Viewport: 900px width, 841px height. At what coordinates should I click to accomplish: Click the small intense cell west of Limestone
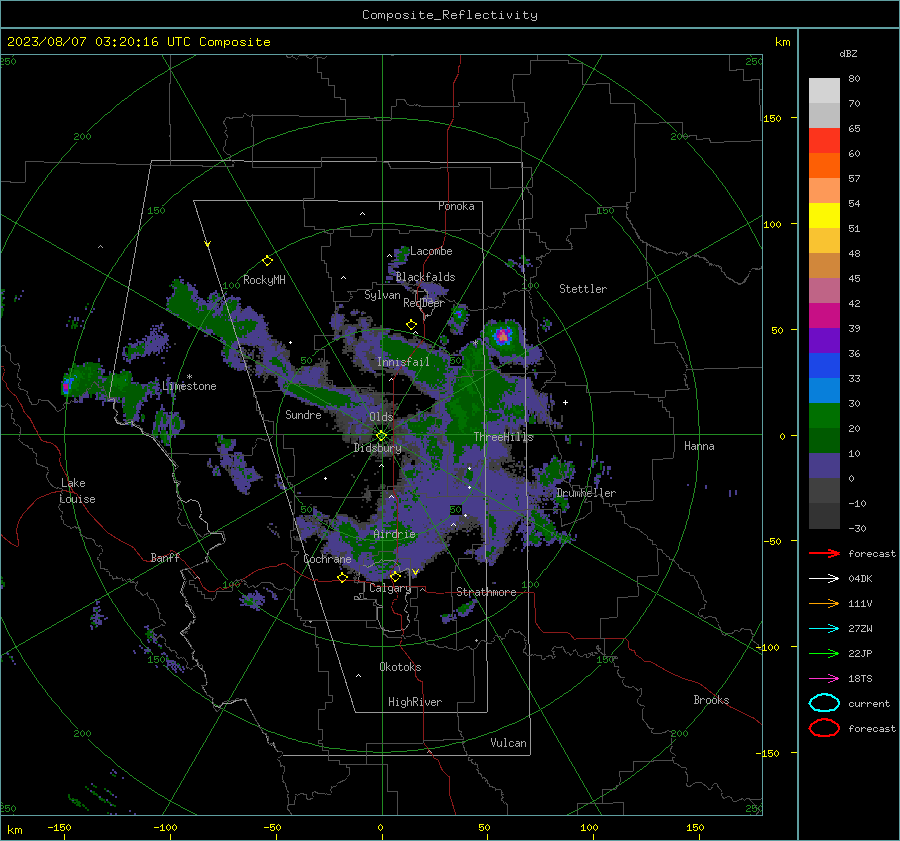tap(66, 386)
